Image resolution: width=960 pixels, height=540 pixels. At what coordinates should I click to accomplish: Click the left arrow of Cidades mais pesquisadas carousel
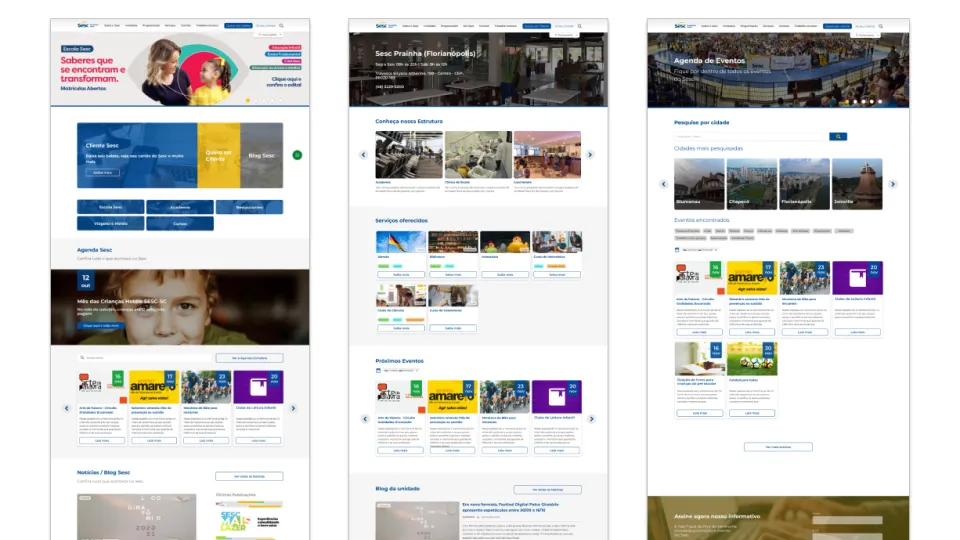point(663,184)
